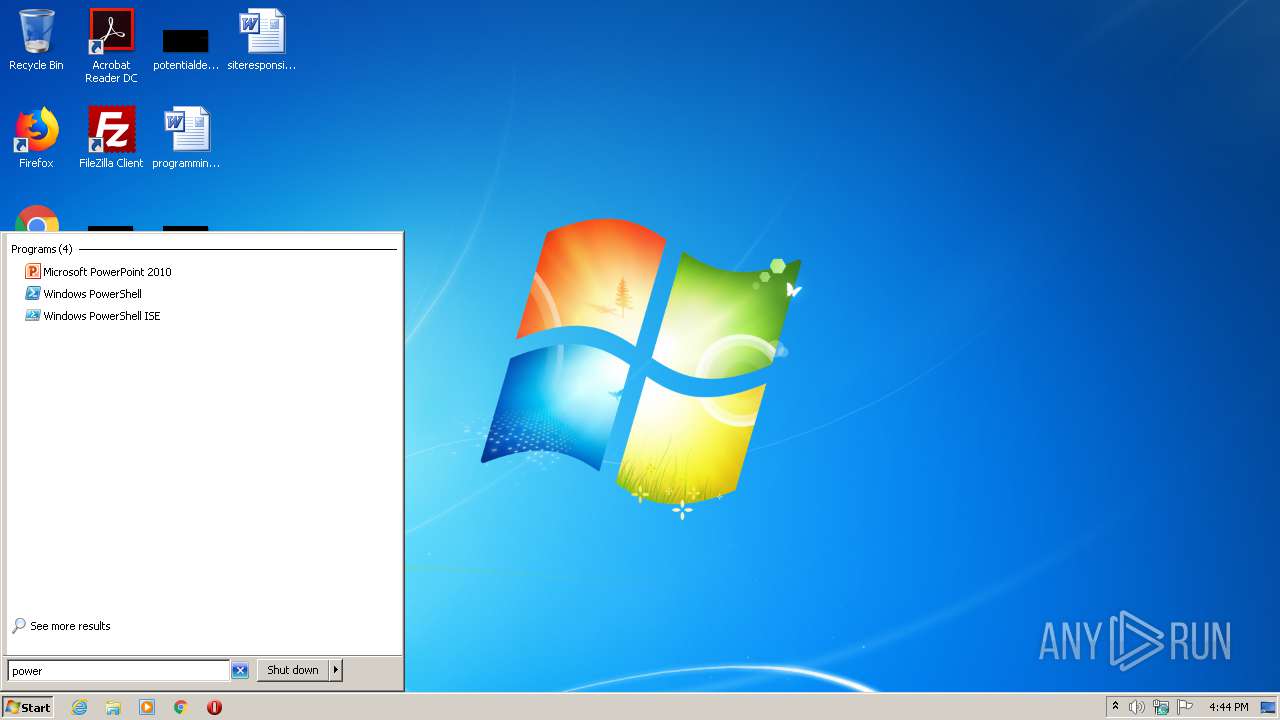Viewport: 1280px width, 720px height.
Task: Click the Programs (4) group header
Action: click(41, 249)
